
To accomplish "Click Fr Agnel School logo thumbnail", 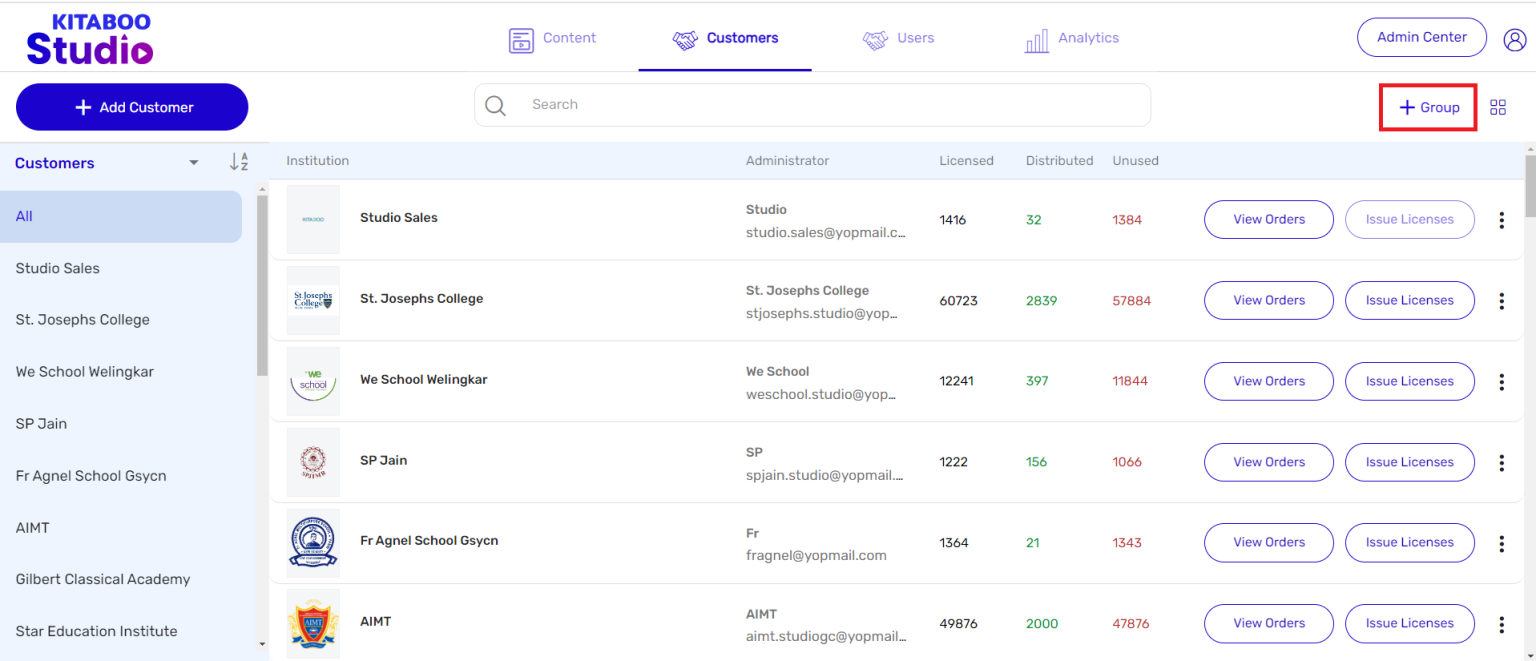I will pos(313,542).
